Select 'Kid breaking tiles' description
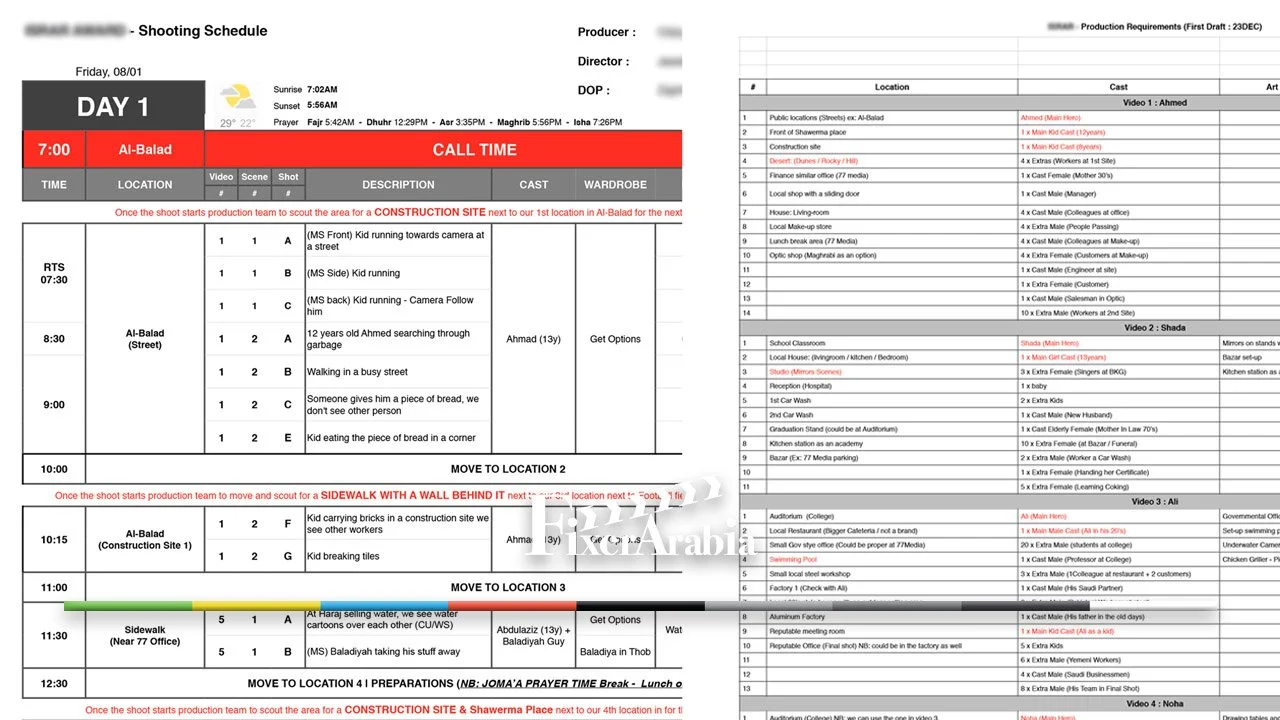Image resolution: width=1280 pixels, height=720 pixels. click(343, 556)
